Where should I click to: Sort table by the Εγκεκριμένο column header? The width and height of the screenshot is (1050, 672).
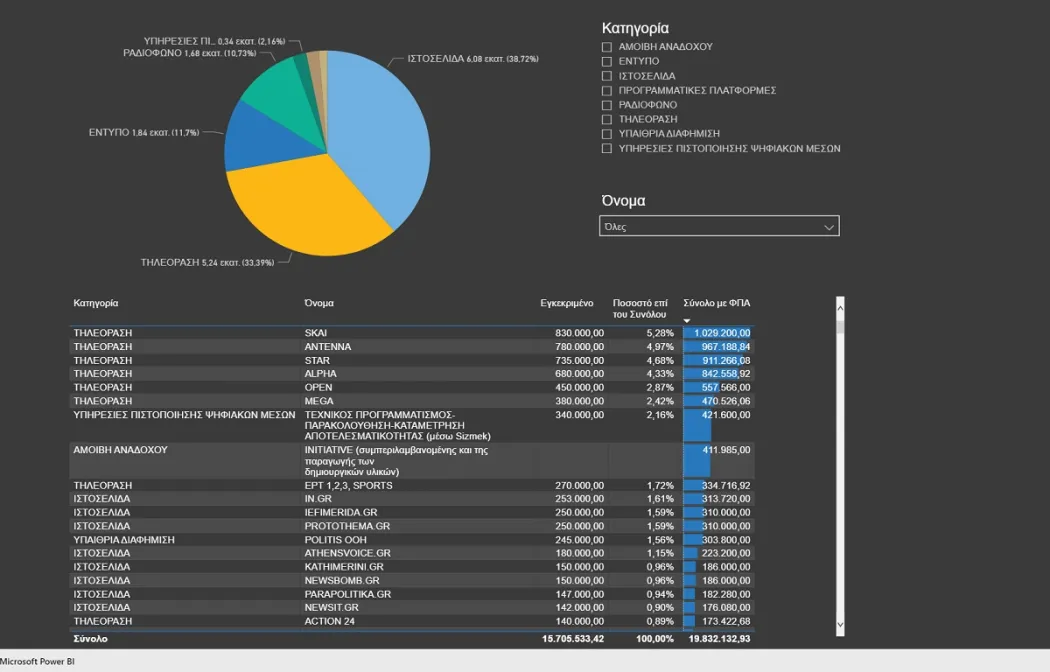click(x=567, y=302)
